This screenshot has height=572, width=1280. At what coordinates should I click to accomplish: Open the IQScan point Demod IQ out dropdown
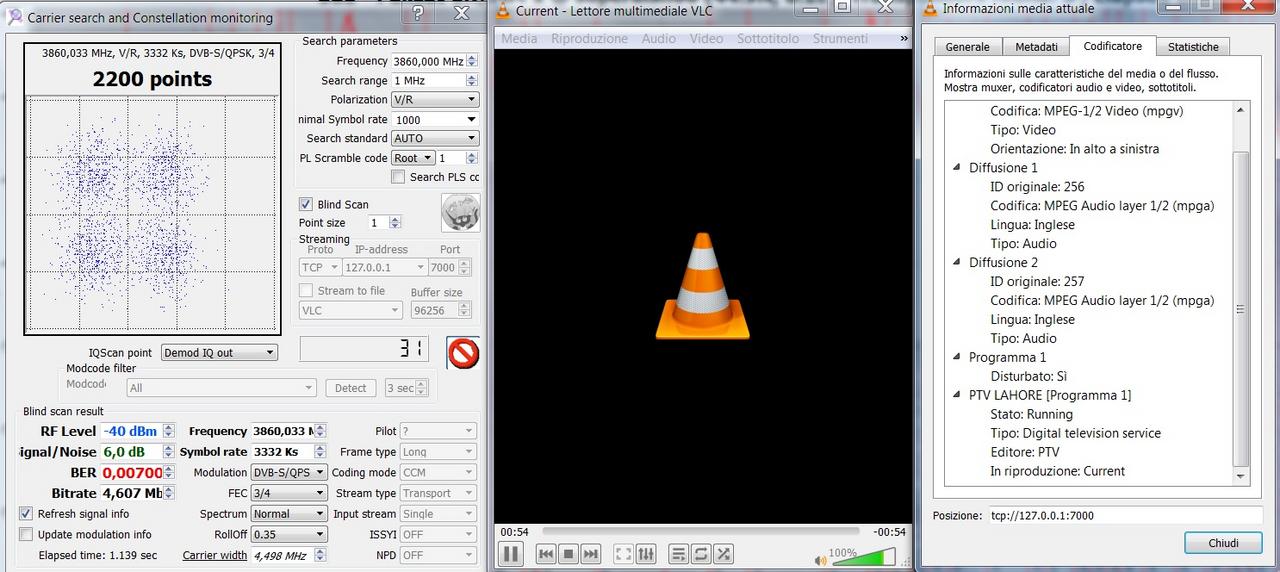[219, 352]
